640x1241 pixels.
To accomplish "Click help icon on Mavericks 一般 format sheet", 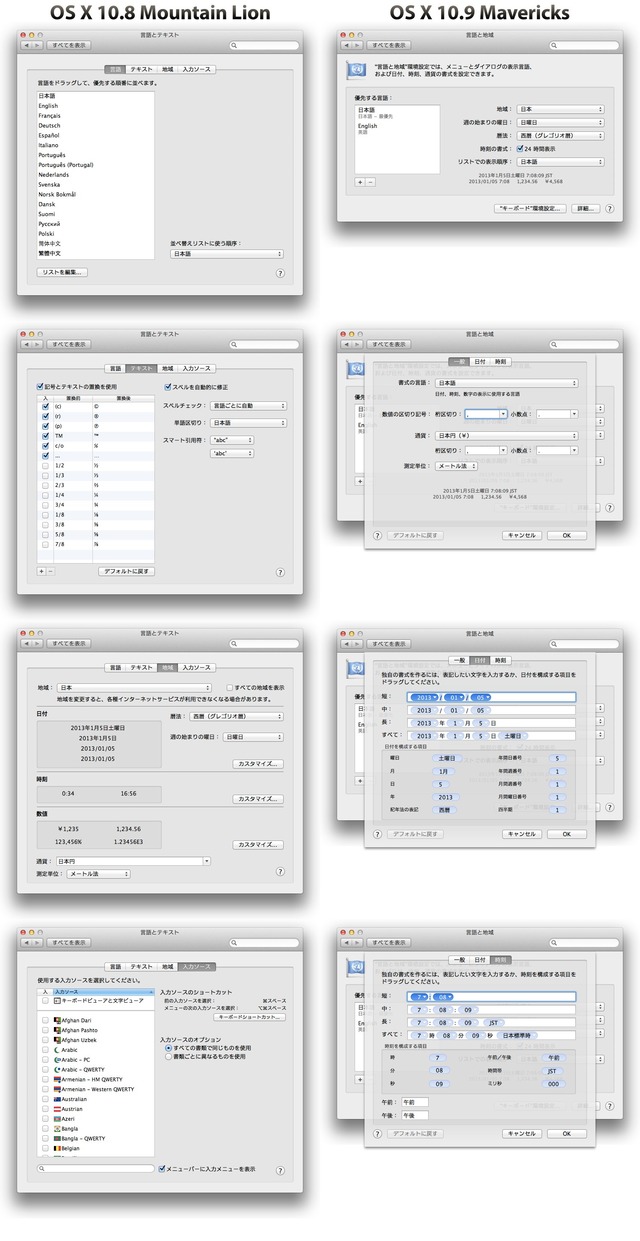I will (x=377, y=535).
